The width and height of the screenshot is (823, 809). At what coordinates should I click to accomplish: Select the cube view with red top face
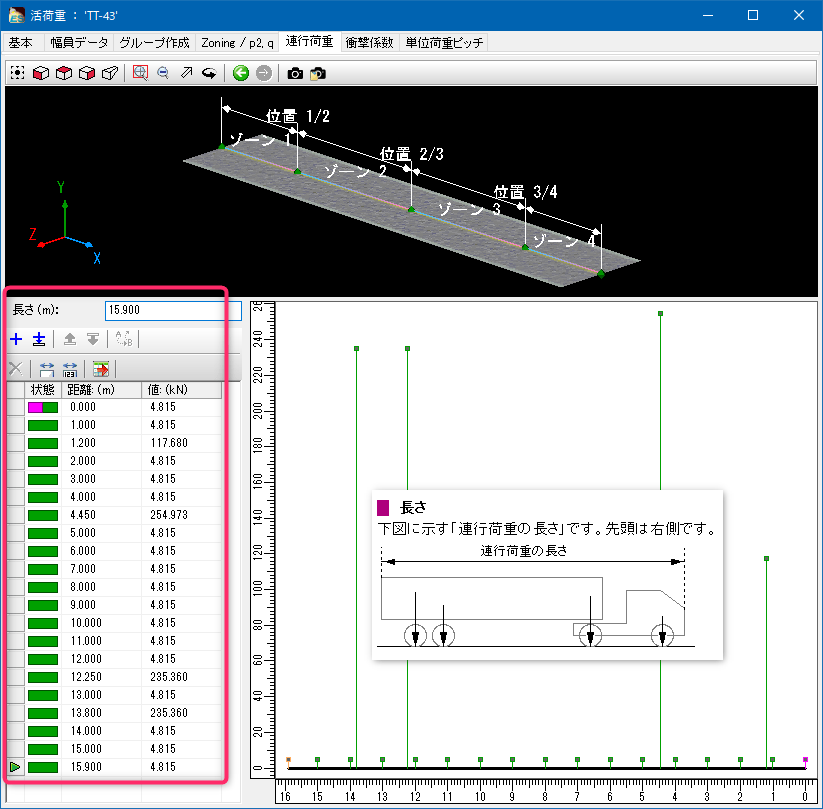tap(64, 73)
